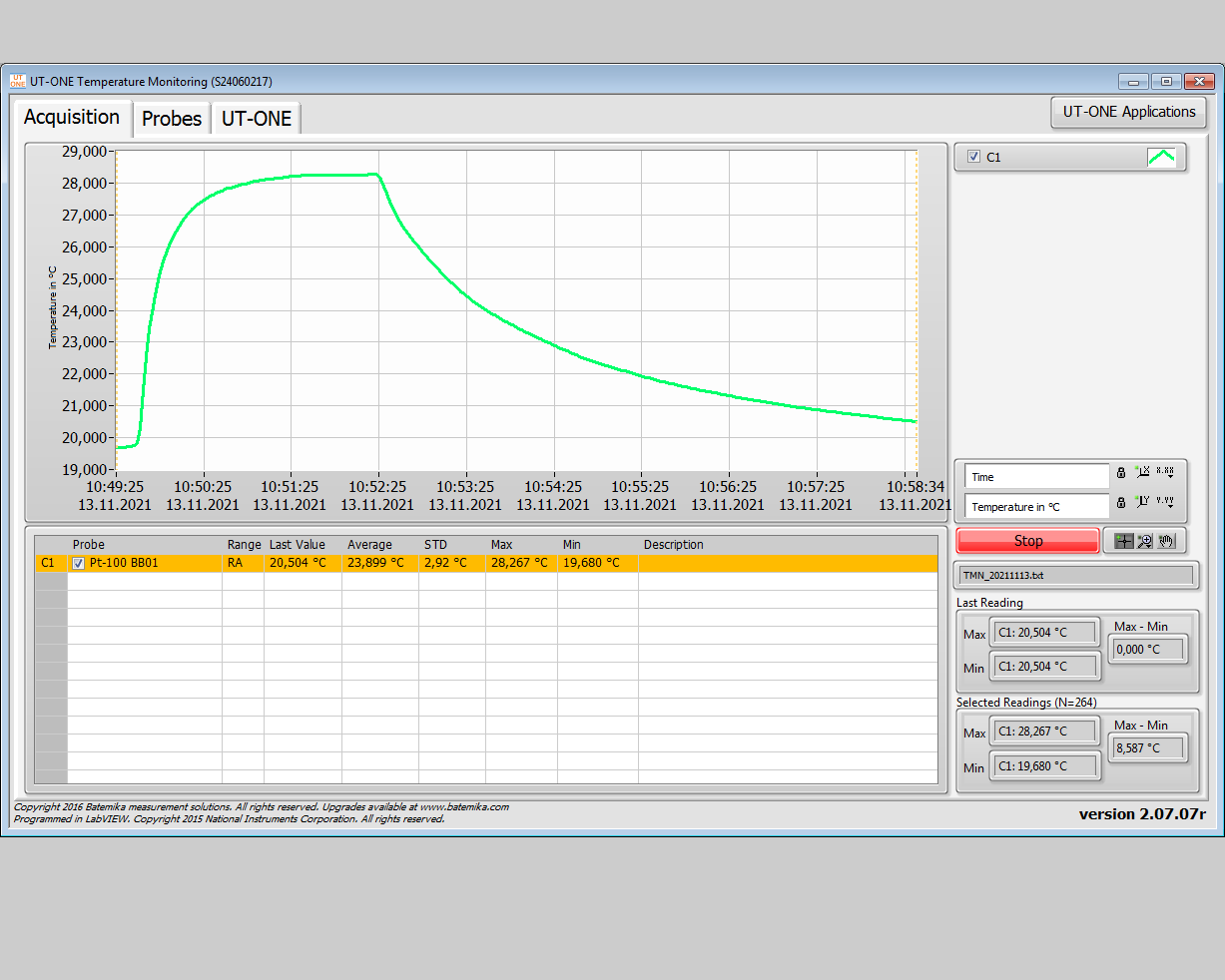Click the Y-axis scale lock icon
This screenshot has height=980, width=1225.
point(1120,503)
